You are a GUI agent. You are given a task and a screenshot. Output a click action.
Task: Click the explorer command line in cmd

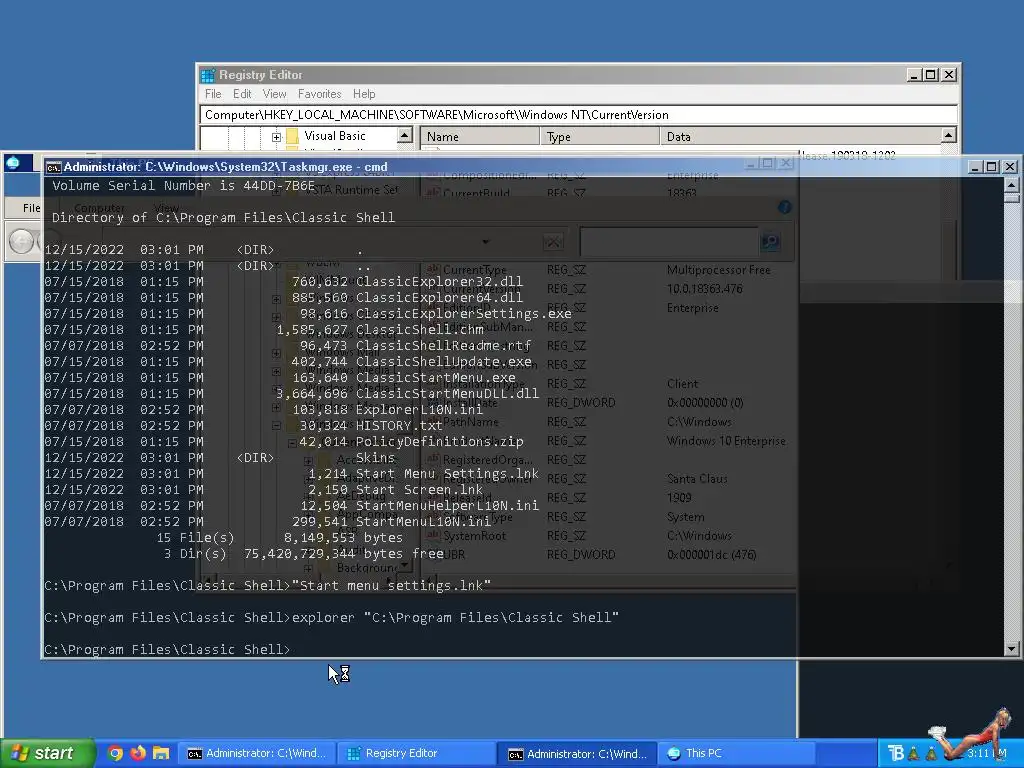pyautogui.click(x=332, y=617)
